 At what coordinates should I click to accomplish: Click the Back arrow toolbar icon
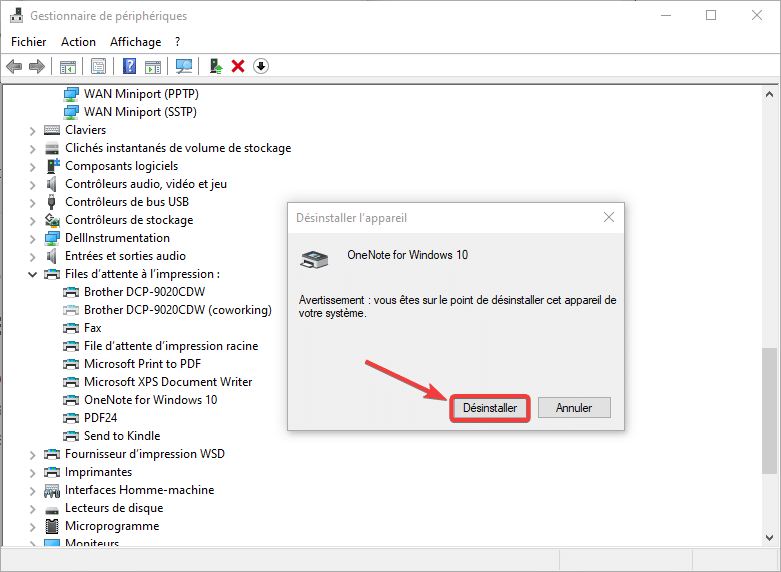pos(14,66)
